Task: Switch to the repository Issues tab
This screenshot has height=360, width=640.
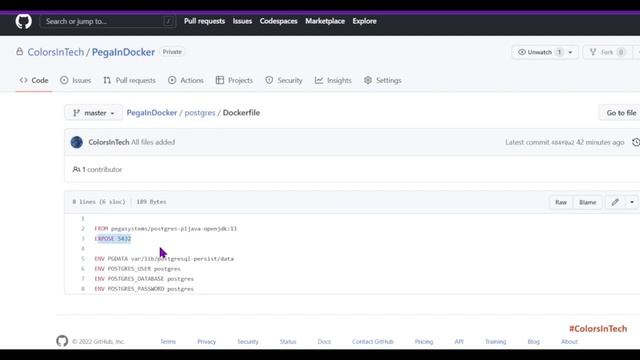Action: (76, 80)
